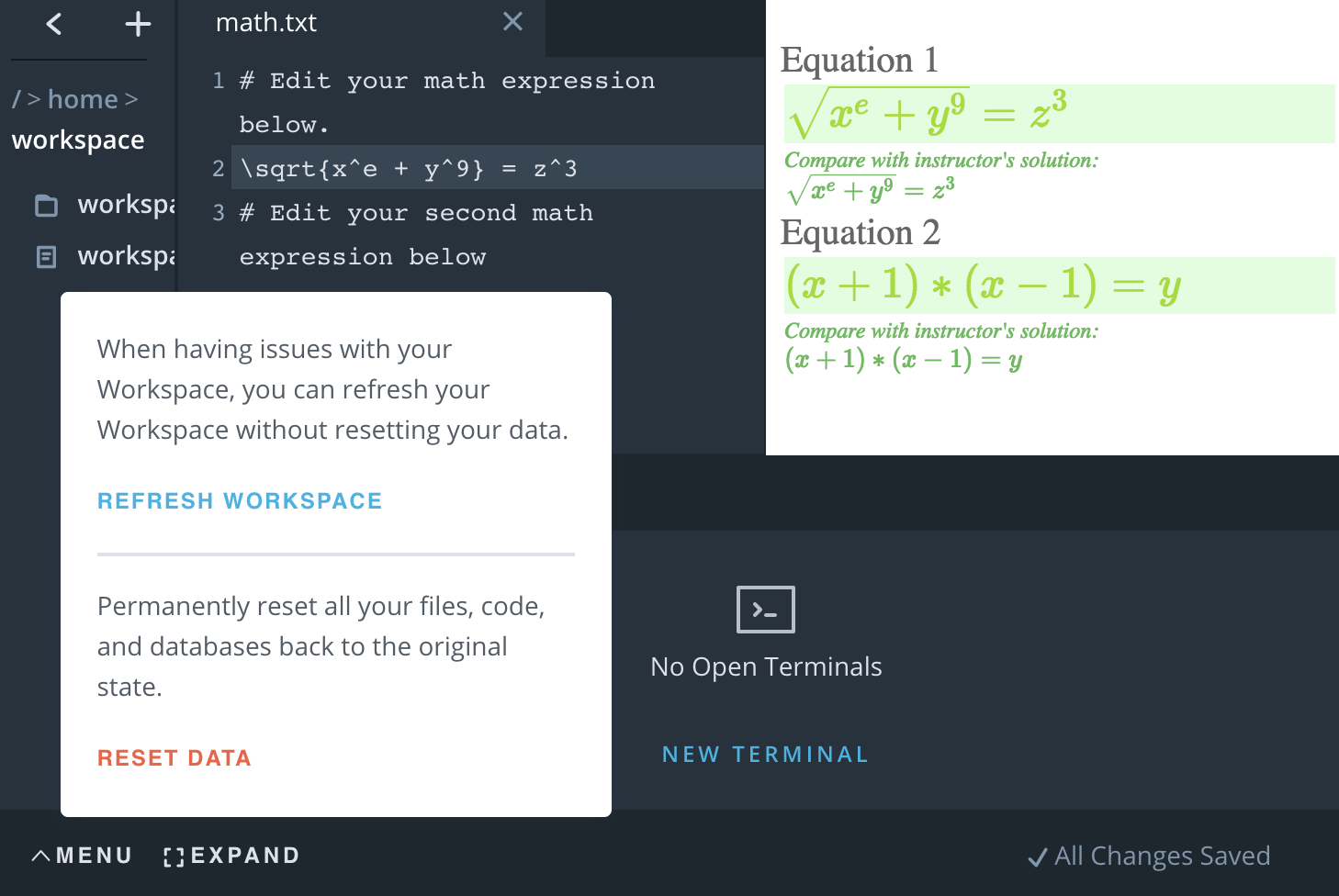Select the workspace breadcrumb label
Viewport: 1339px width, 896px height.
tap(78, 140)
